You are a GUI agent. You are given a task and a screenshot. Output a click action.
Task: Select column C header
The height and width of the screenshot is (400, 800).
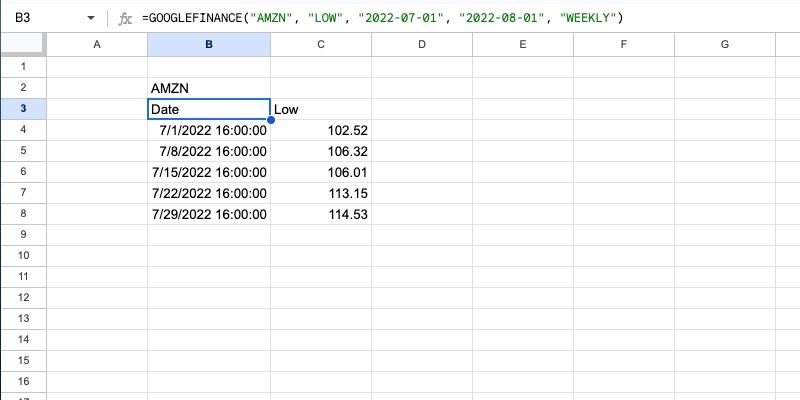pos(320,44)
